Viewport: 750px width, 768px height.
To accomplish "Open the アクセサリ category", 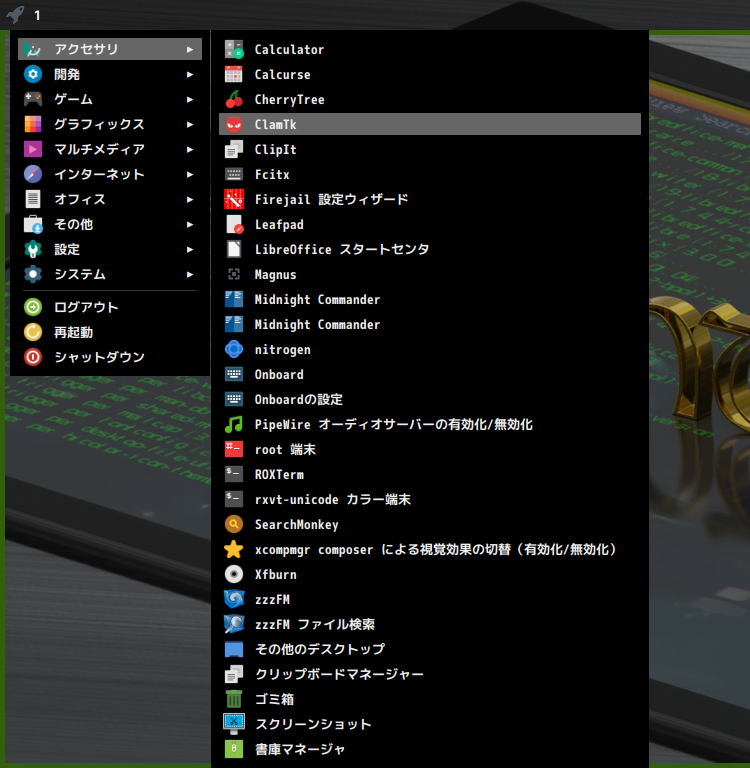I will (x=110, y=49).
